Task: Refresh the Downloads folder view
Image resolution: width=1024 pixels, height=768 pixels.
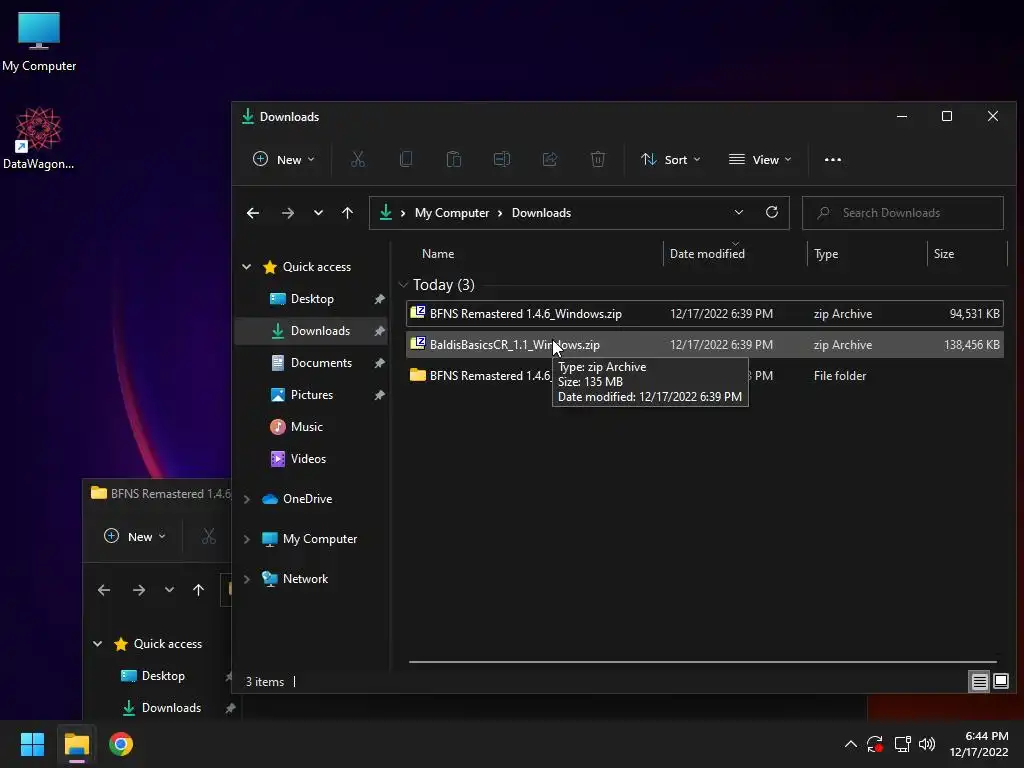Action: (771, 212)
